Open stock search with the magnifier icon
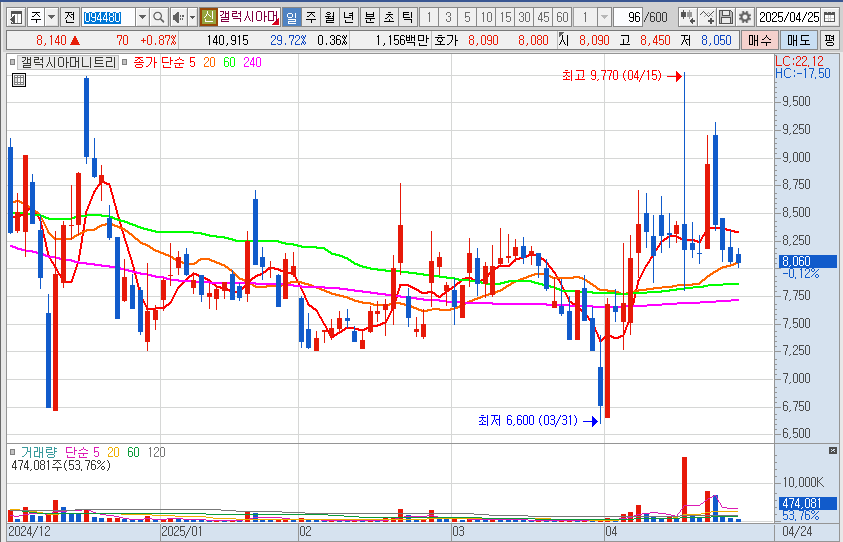Image resolution: width=843 pixels, height=542 pixels. pos(159,18)
